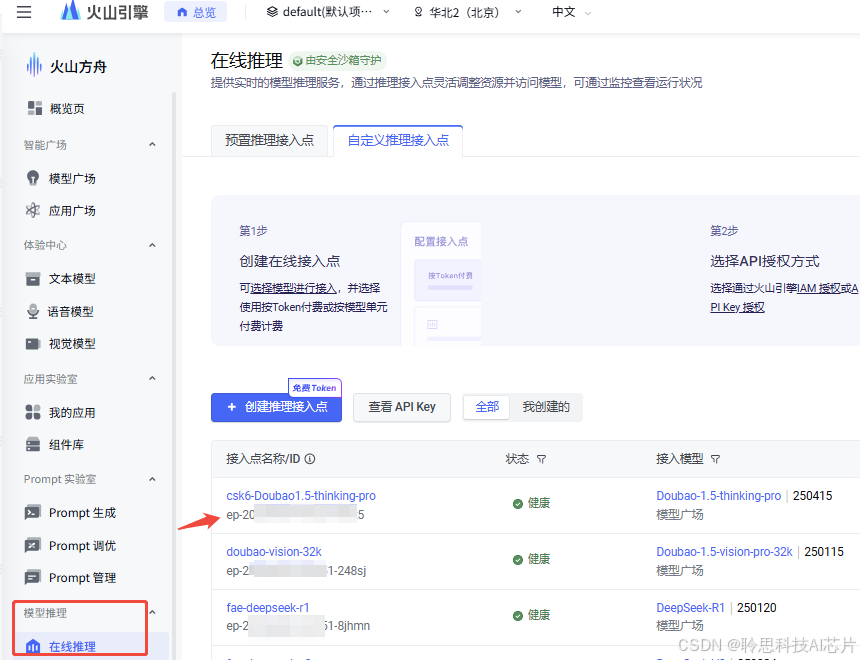Switch to 自定义推理接入点 tab
860x660 pixels.
point(398,140)
